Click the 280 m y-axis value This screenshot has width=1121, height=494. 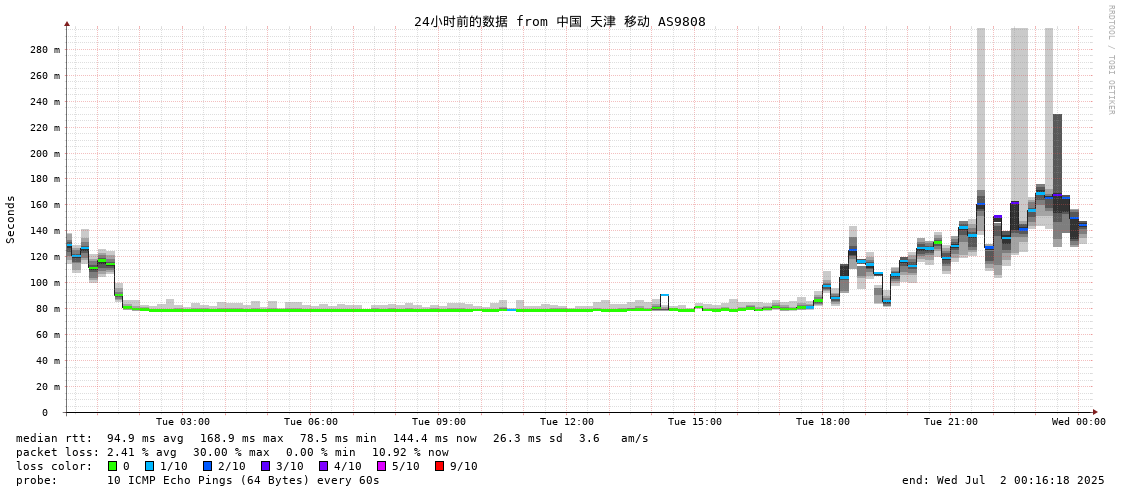pos(45,49)
